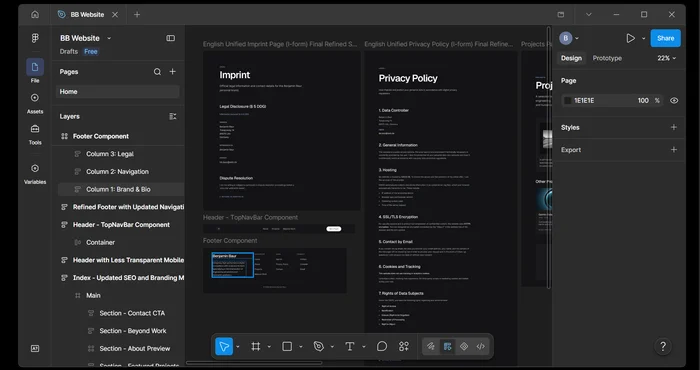700x370 pixels.
Task: Go to the Home screen icon
Action: (x=35, y=14)
